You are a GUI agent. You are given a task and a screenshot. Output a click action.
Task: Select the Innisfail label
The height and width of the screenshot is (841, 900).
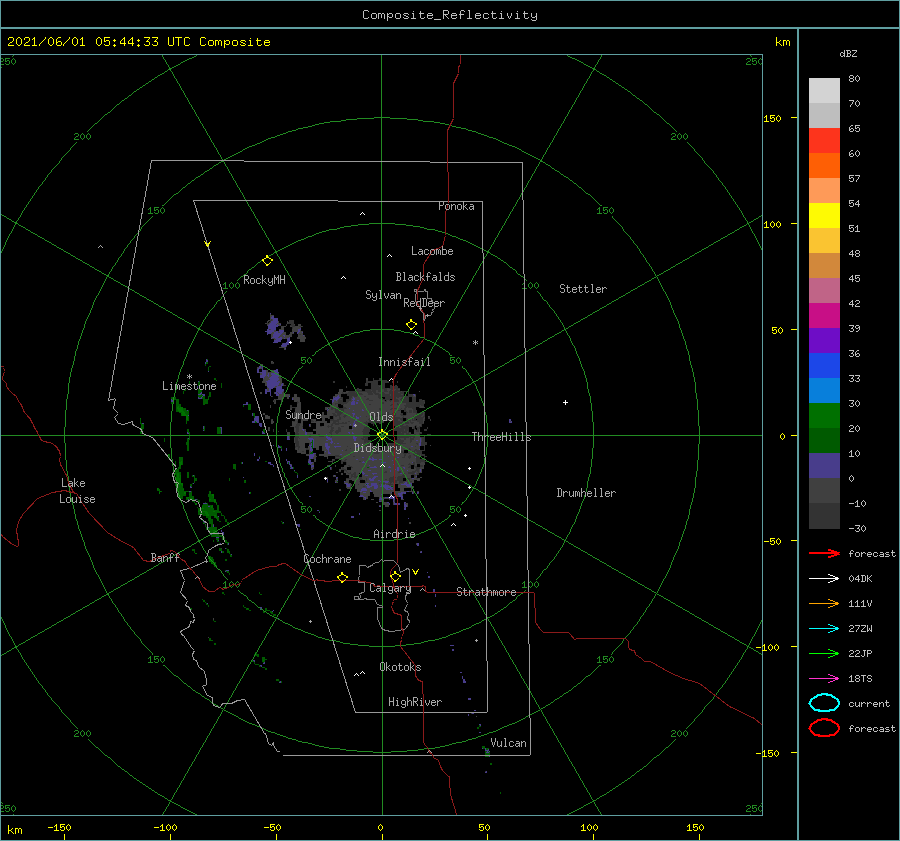pyautogui.click(x=404, y=362)
